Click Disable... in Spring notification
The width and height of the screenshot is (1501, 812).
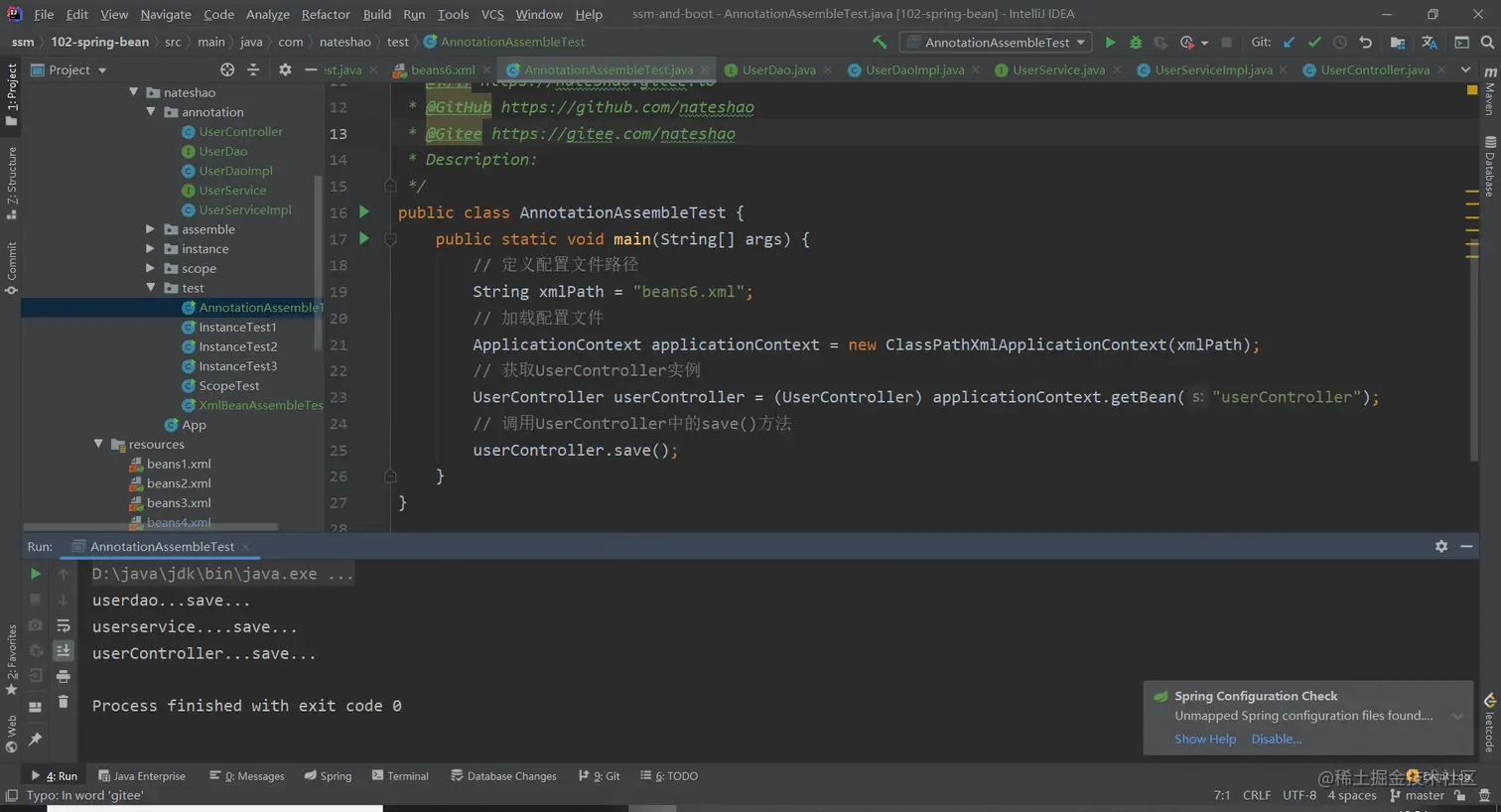coord(1276,739)
